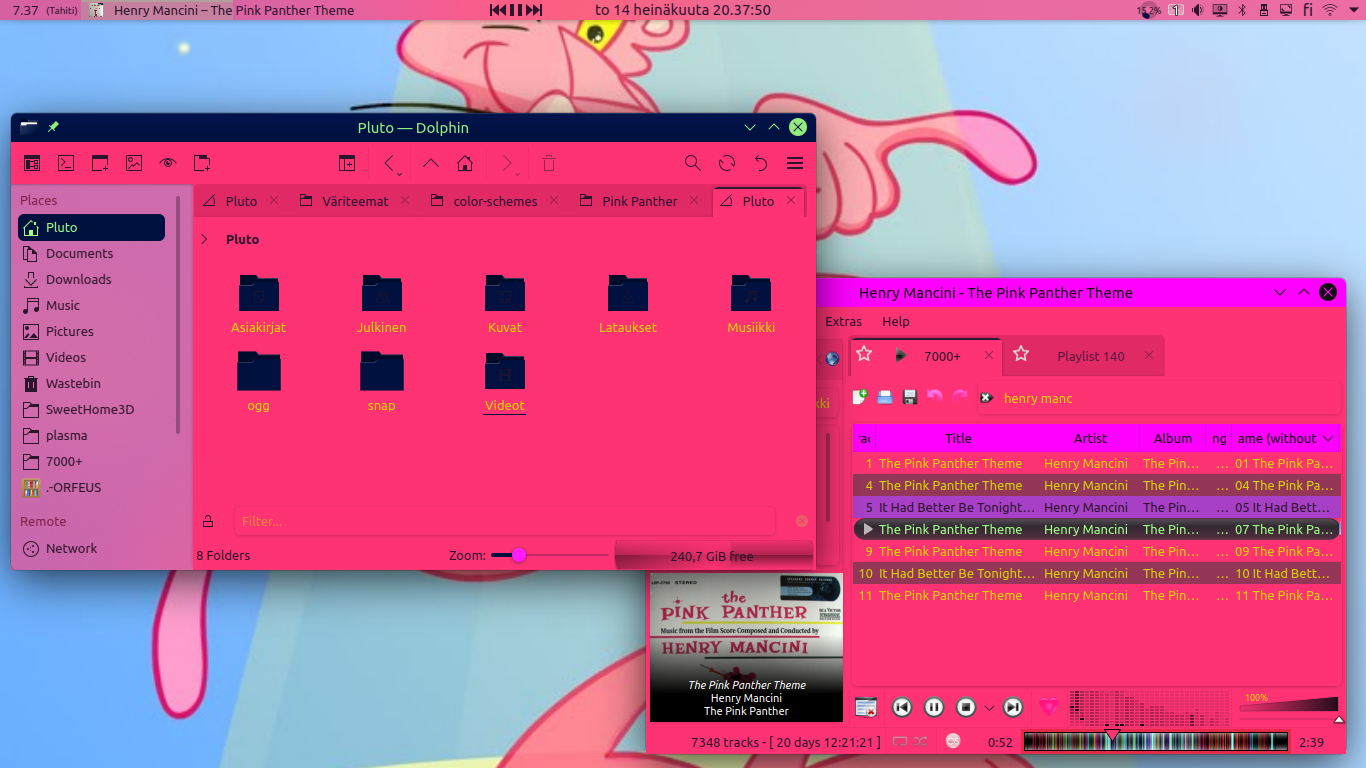Viewport: 1366px width, 768px height.
Task: Toggle the repeat mode icon
Action: (899, 742)
